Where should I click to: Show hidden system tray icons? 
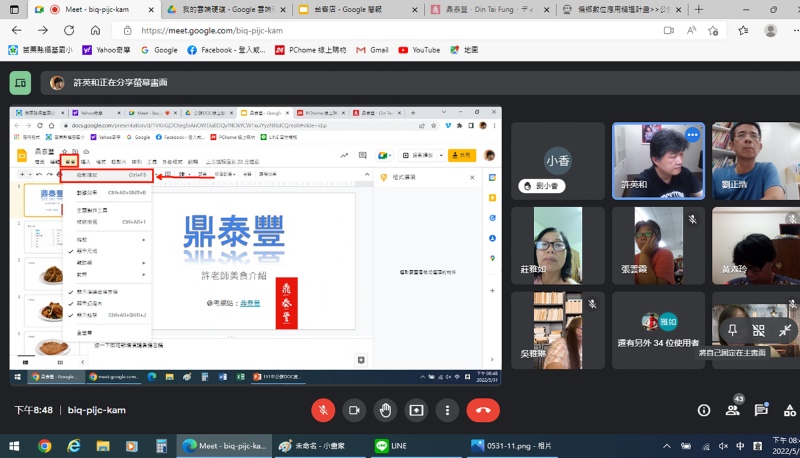[666, 446]
